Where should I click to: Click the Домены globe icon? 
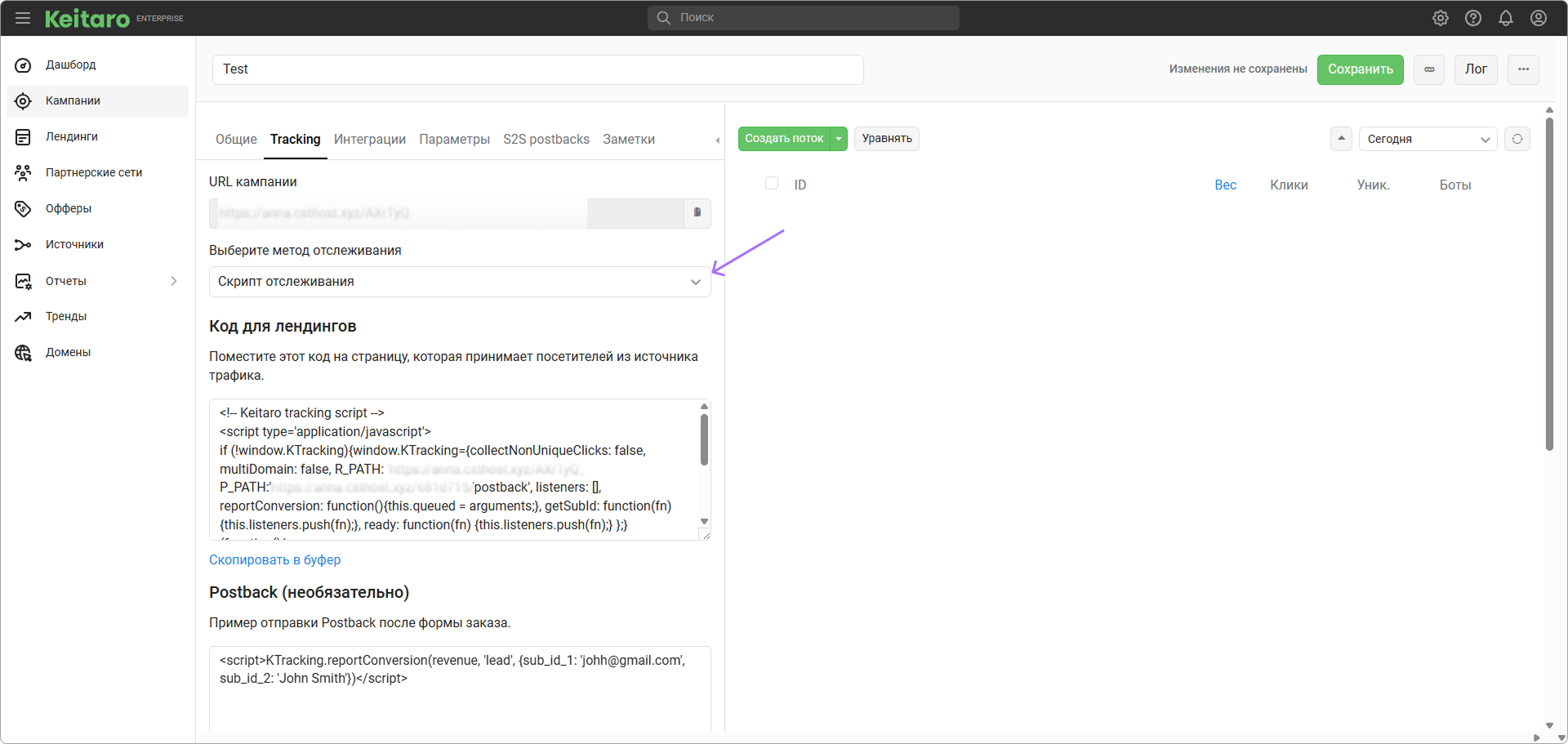coord(23,353)
